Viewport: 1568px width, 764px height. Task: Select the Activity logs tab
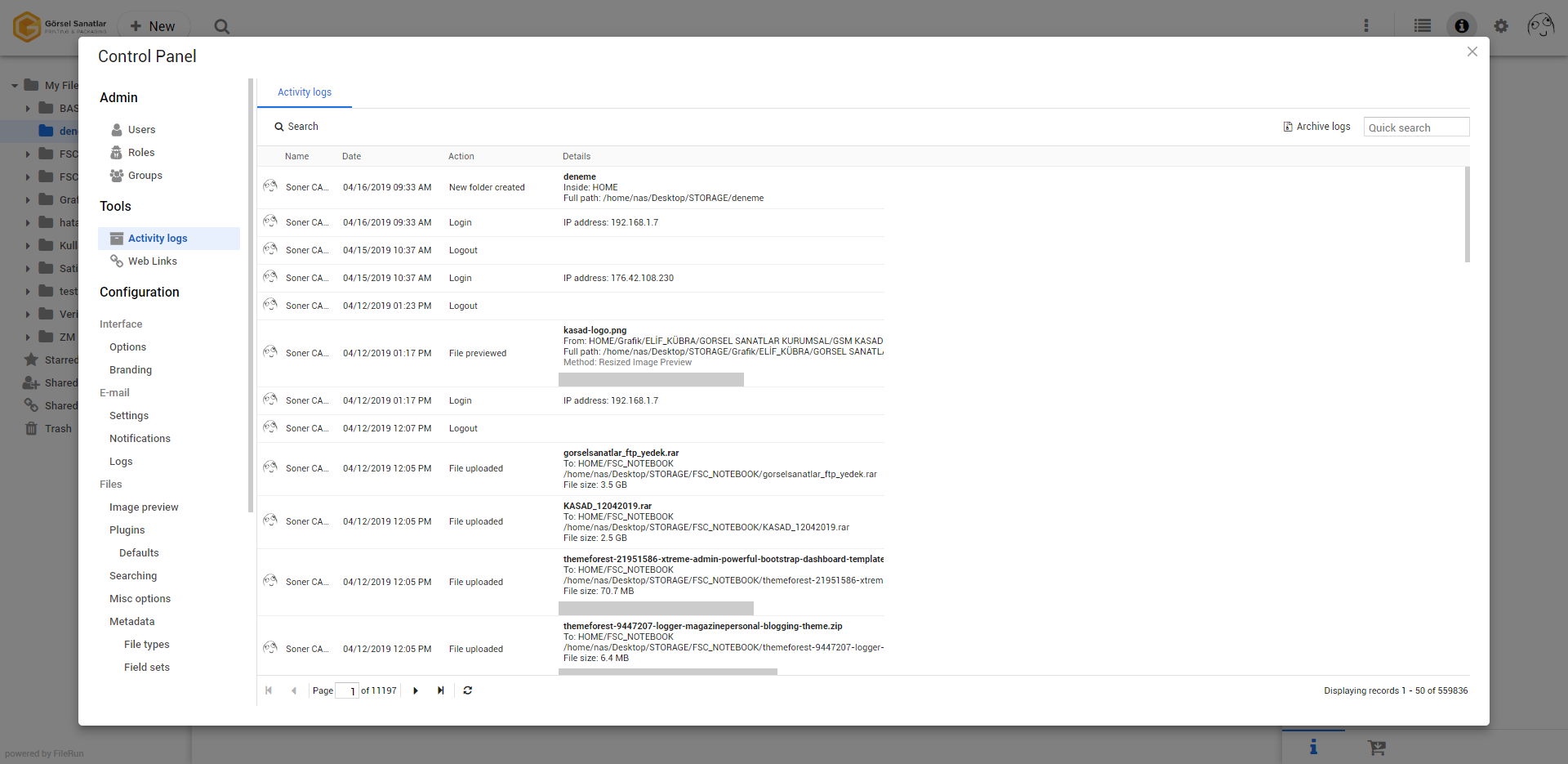(305, 92)
